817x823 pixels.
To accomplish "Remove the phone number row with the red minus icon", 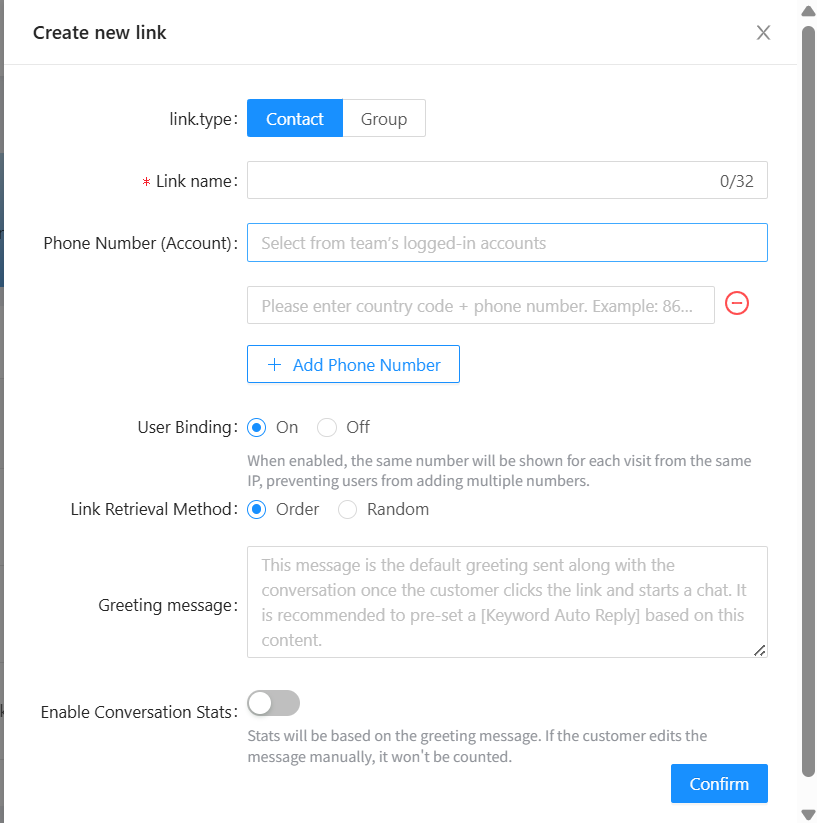I will (x=737, y=303).
